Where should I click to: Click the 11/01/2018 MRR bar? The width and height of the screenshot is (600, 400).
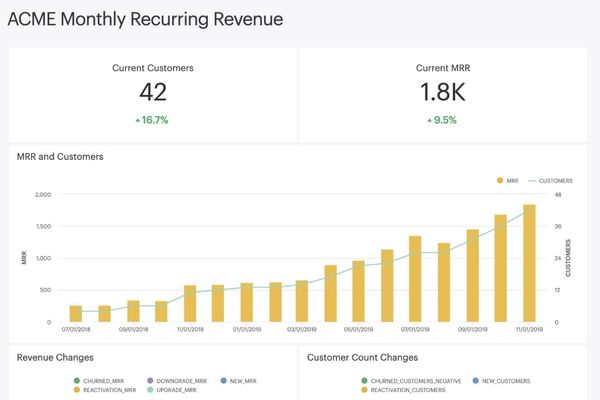[x=190, y=304]
